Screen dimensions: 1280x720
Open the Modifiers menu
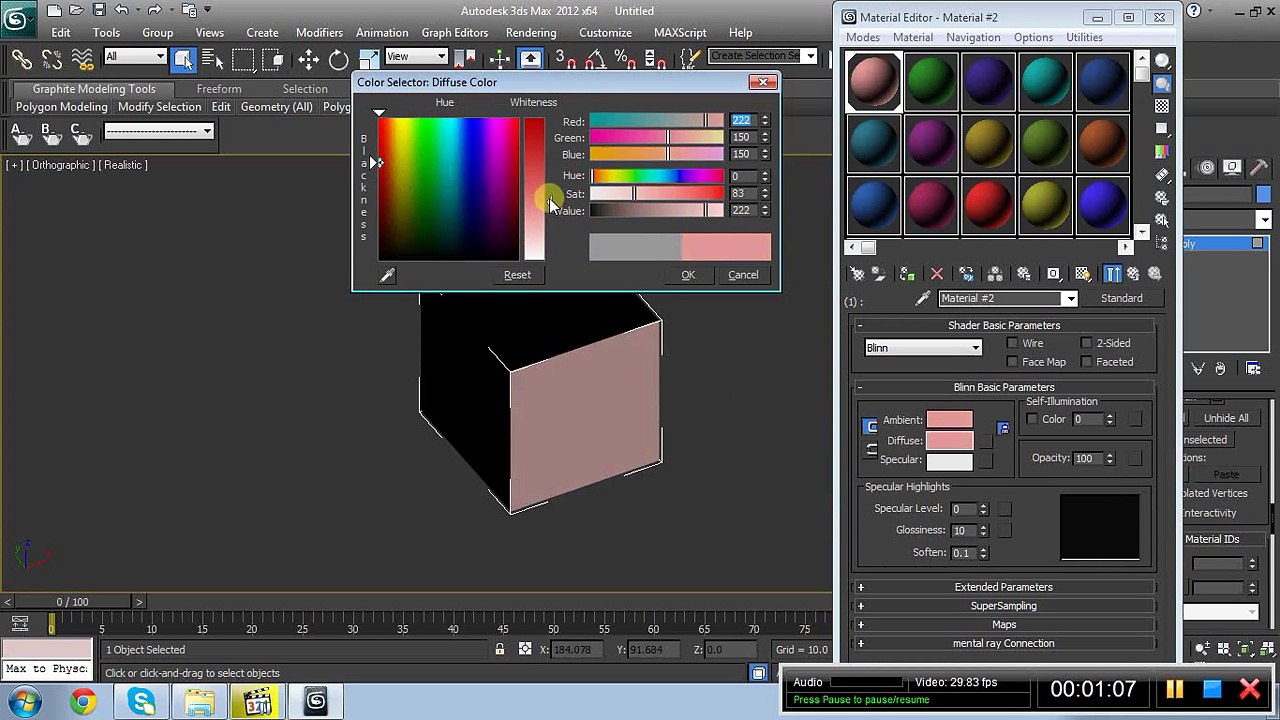[319, 32]
